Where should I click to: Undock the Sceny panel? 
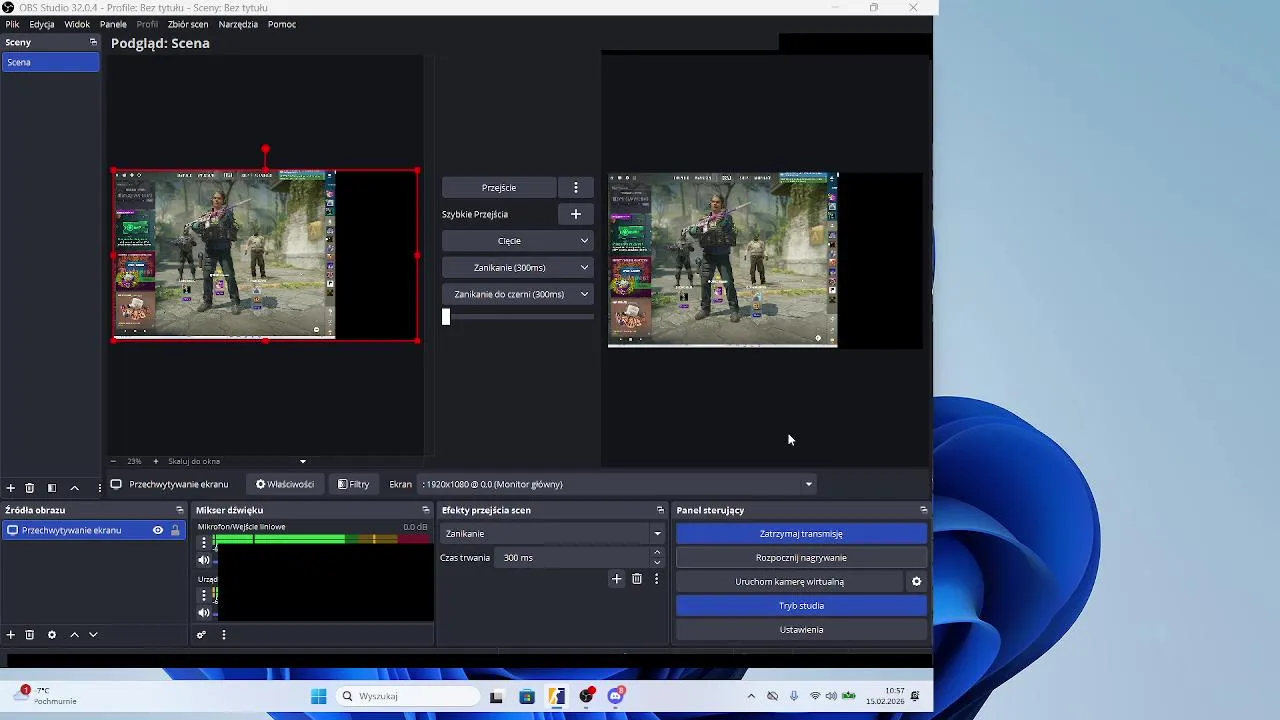point(93,42)
